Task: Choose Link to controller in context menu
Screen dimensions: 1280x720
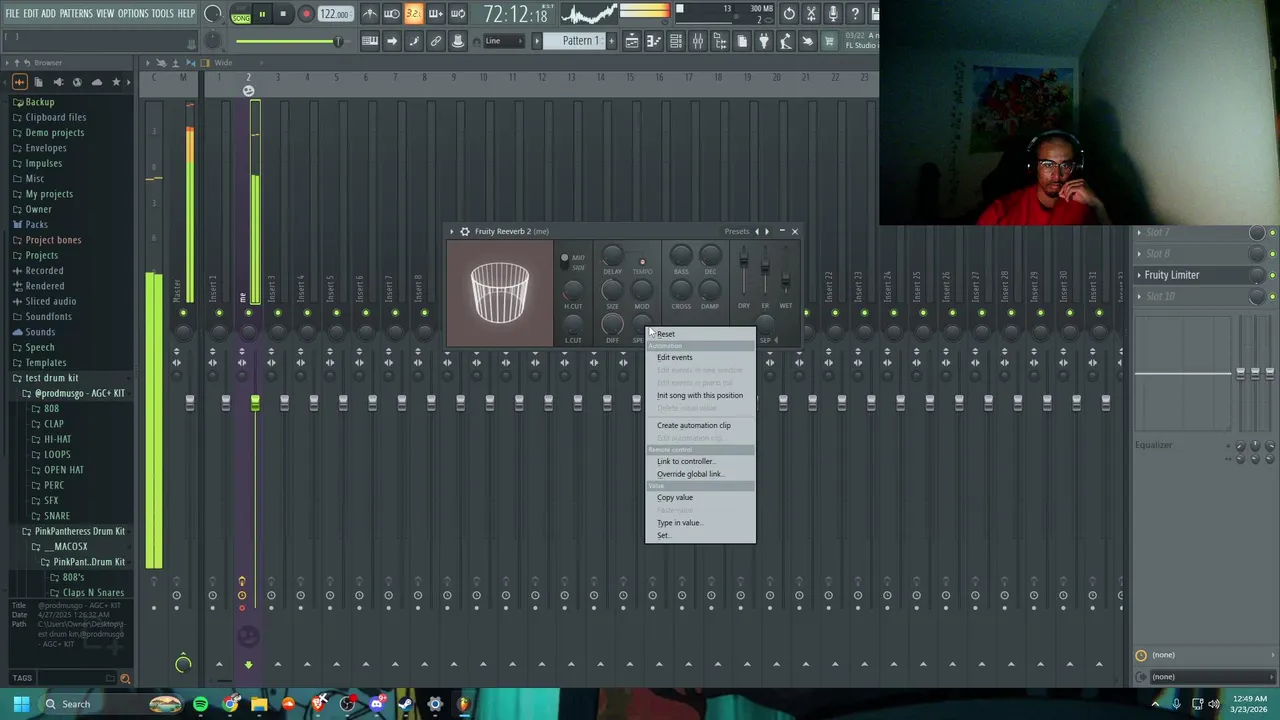Action: (700, 461)
